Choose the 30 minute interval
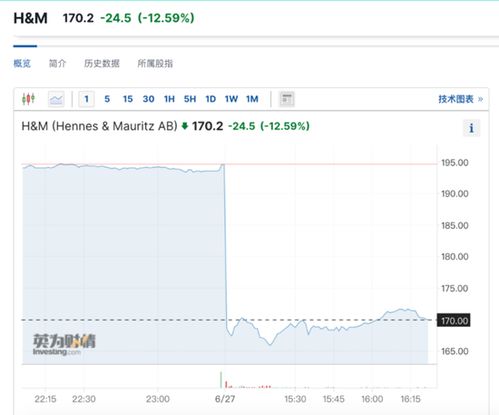This screenshot has width=499, height=415. pos(148,99)
